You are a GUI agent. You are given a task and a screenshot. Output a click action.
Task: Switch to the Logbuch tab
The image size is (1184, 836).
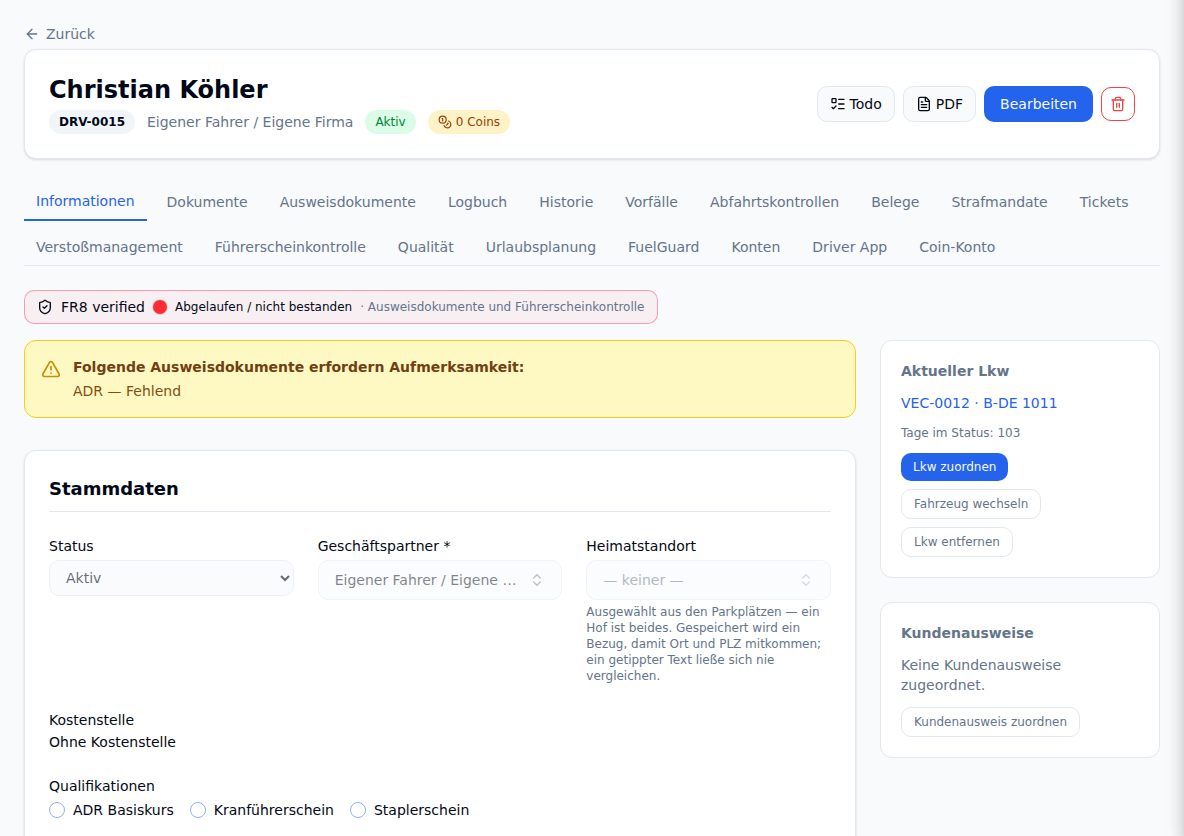pyautogui.click(x=477, y=202)
